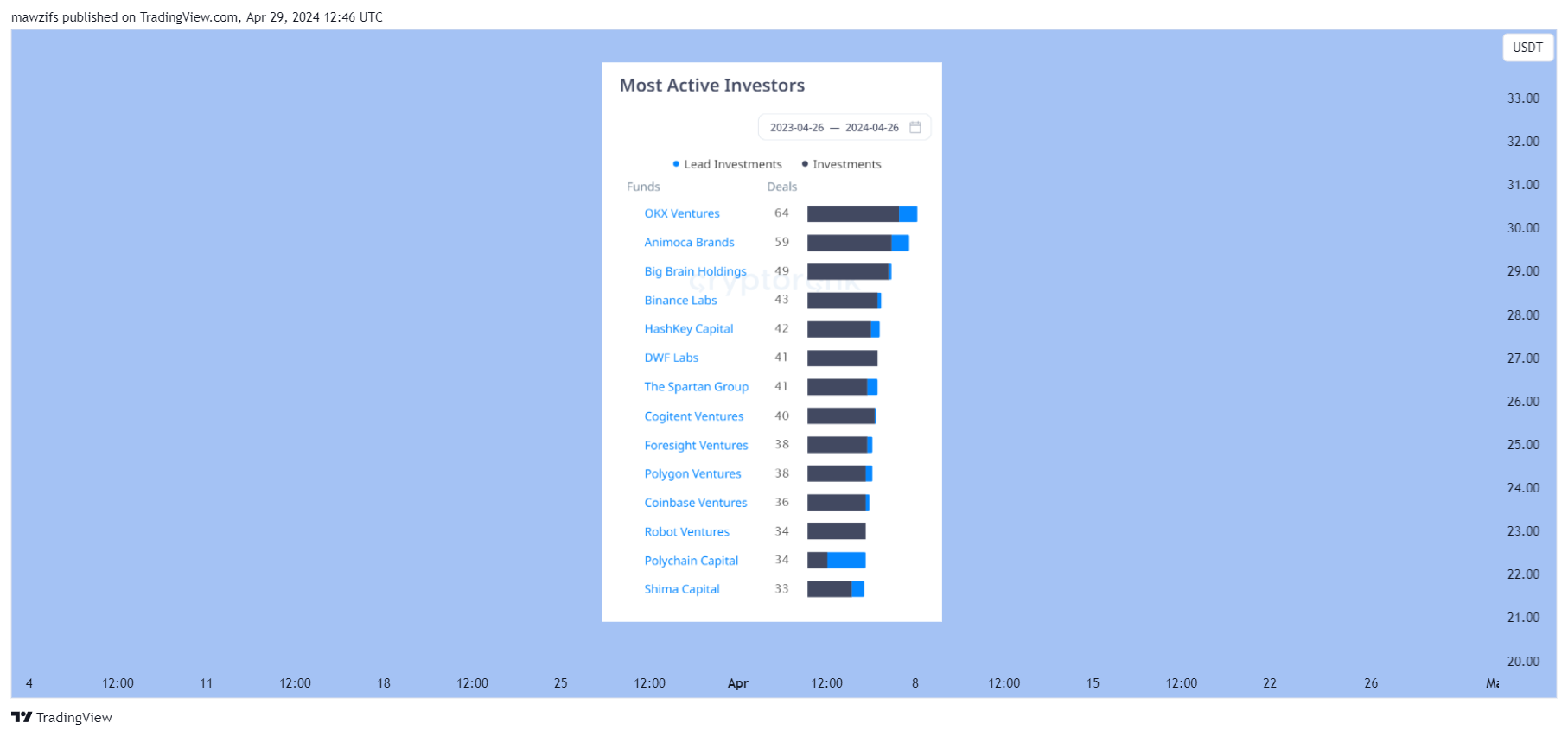Viewport: 1568px width, 736px height.
Task: Select HashKey Capital in the funds list
Action: 688,329
